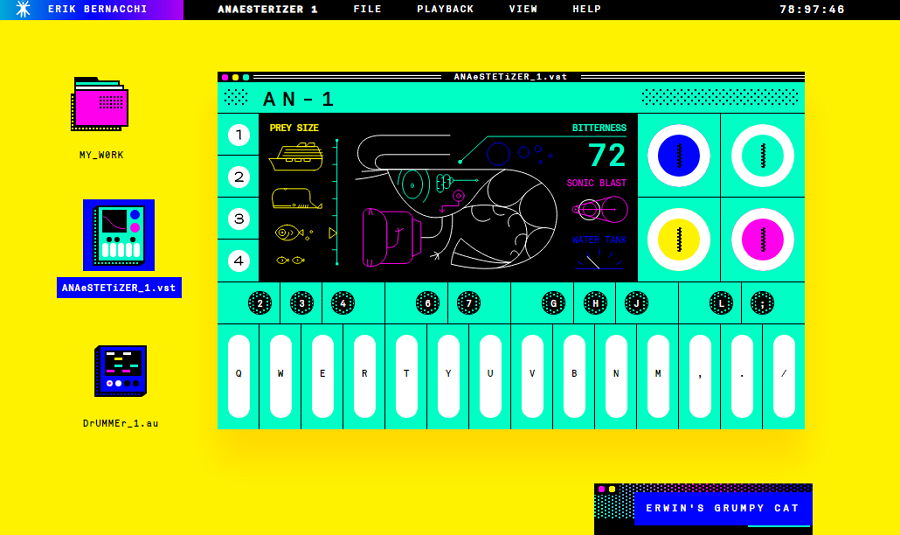900x535 pixels.
Task: Open the ANAESTERIZER 1 menu
Action: point(267,9)
